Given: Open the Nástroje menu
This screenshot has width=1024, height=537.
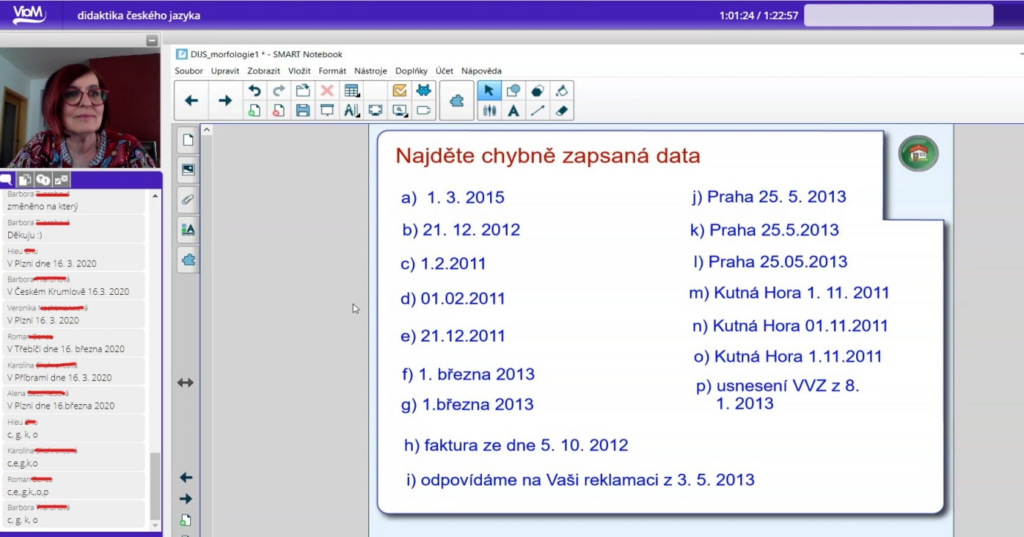Looking at the screenshot, I should (x=370, y=71).
